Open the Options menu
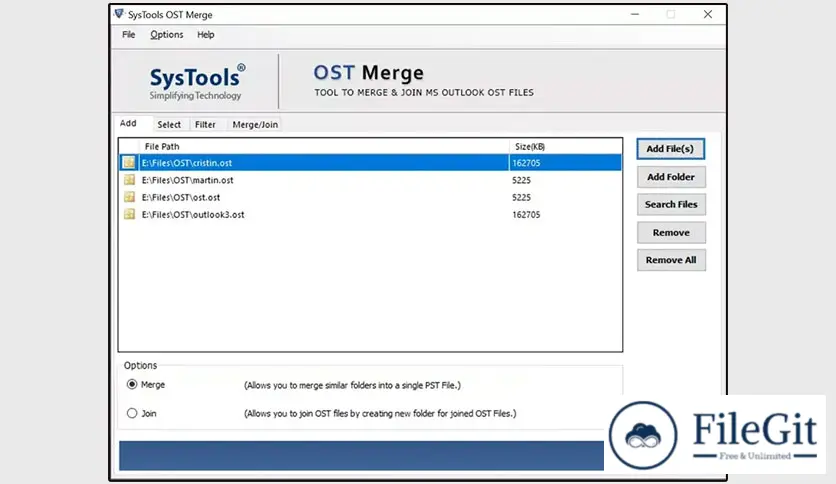Viewport: 836px width, 484px height. 166,35
